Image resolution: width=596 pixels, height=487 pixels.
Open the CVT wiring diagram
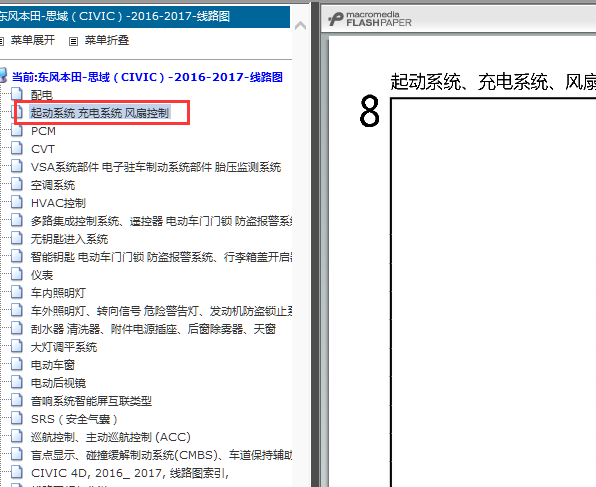click(43, 149)
